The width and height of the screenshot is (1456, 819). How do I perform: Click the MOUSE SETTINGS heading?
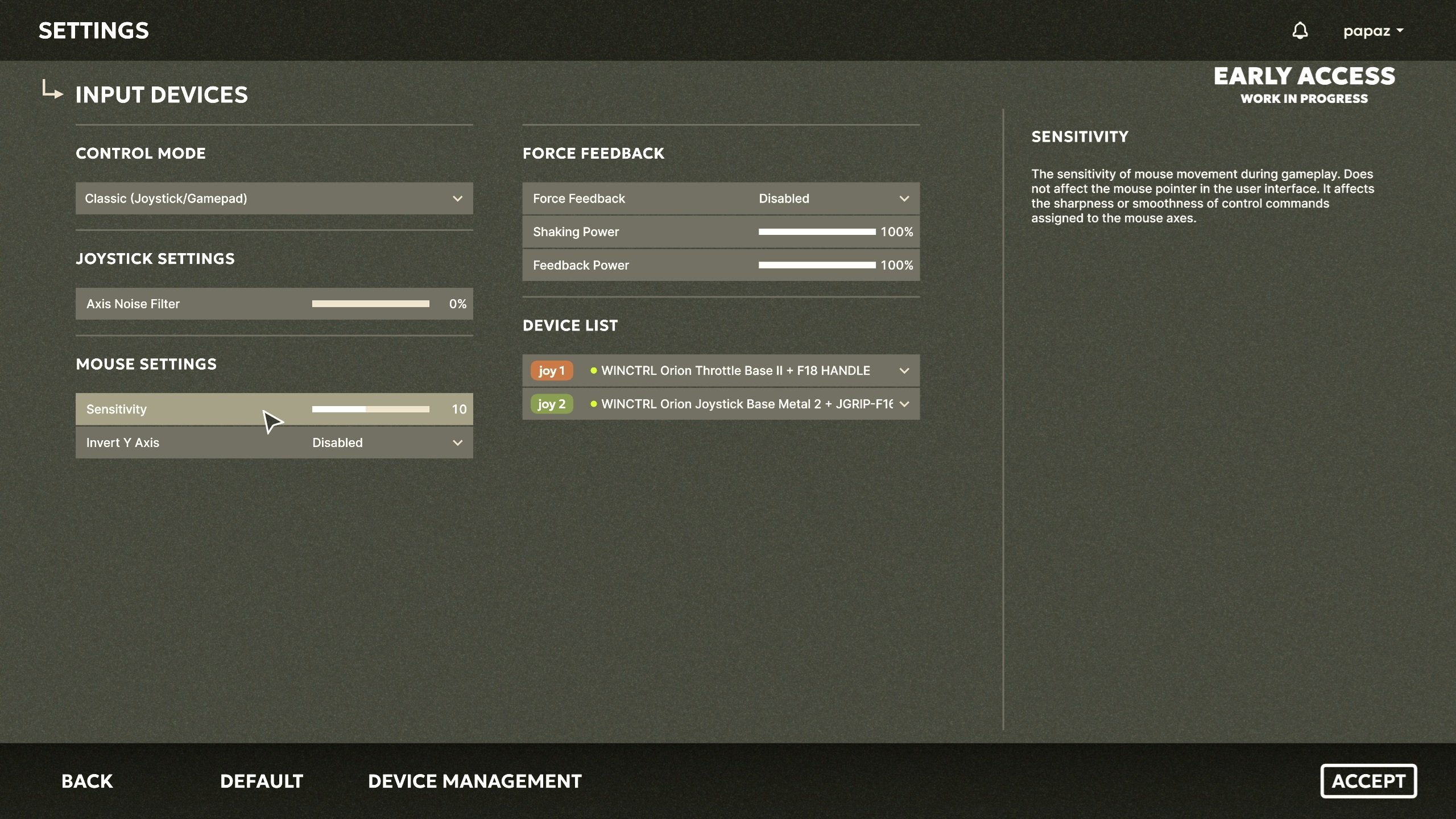pyautogui.click(x=147, y=364)
